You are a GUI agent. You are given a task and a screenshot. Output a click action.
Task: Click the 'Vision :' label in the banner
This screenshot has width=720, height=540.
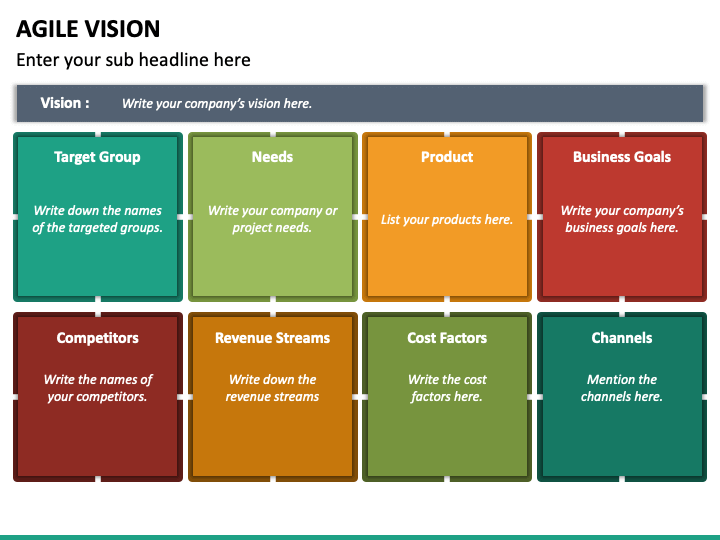click(65, 103)
